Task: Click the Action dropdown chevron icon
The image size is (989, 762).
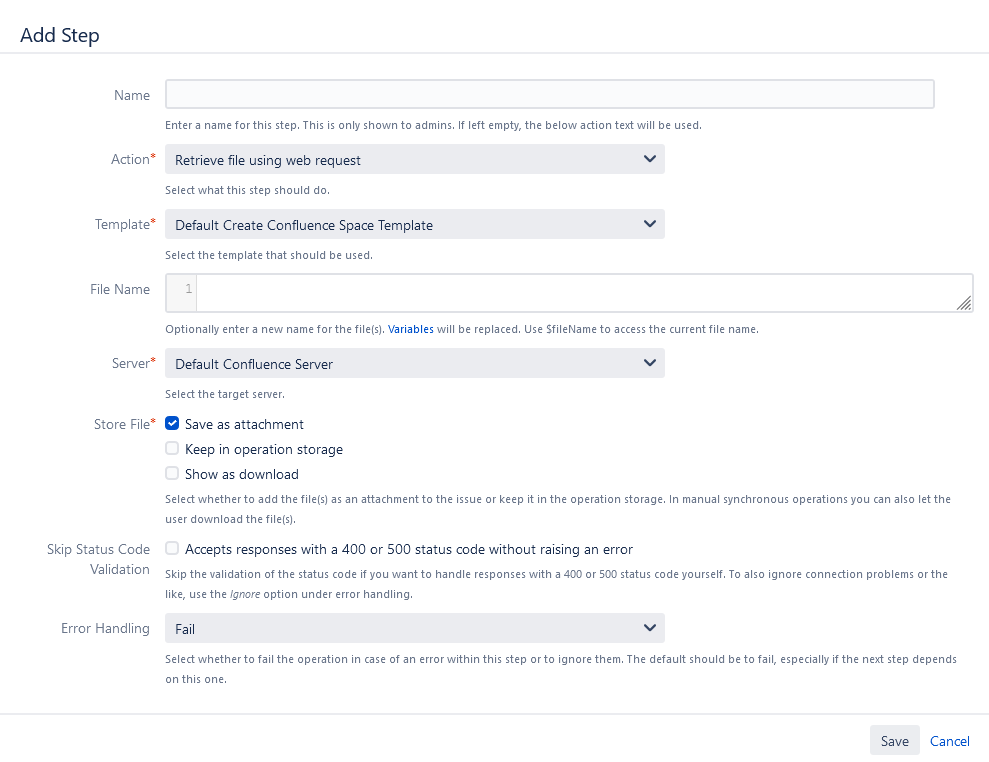Action: coord(650,158)
